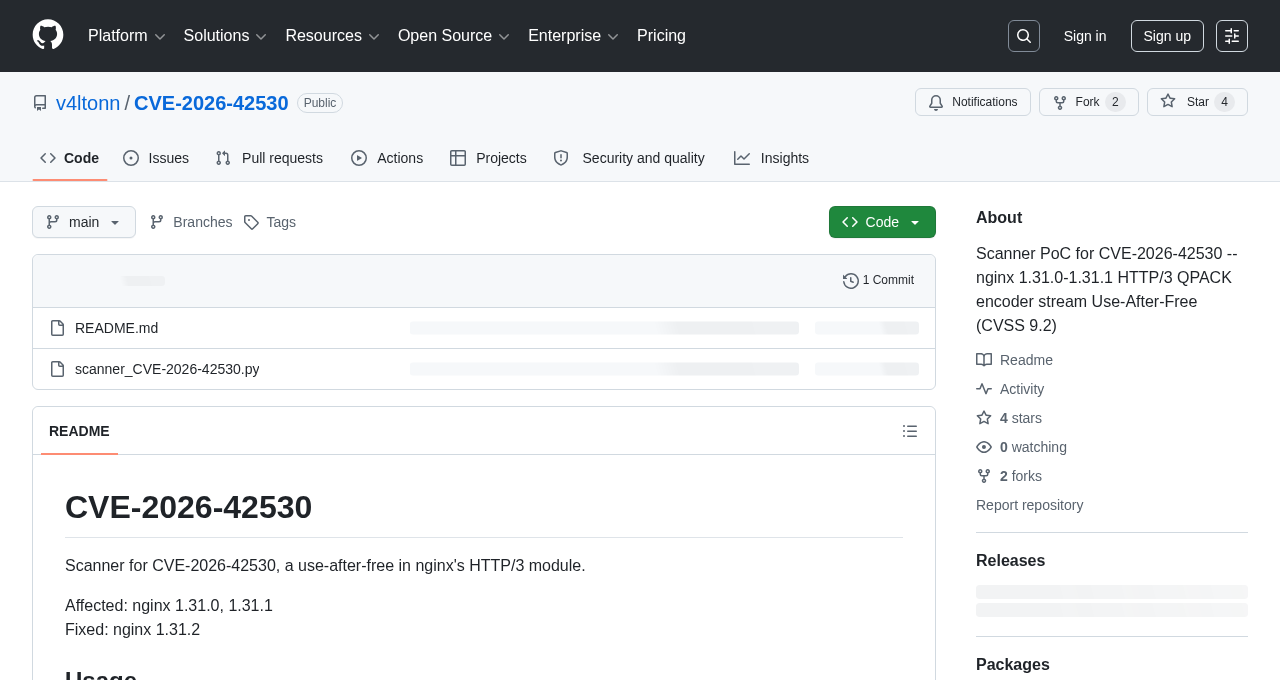The width and height of the screenshot is (1280, 680).
Task: Click the star count badge 4
Action: click(1224, 102)
